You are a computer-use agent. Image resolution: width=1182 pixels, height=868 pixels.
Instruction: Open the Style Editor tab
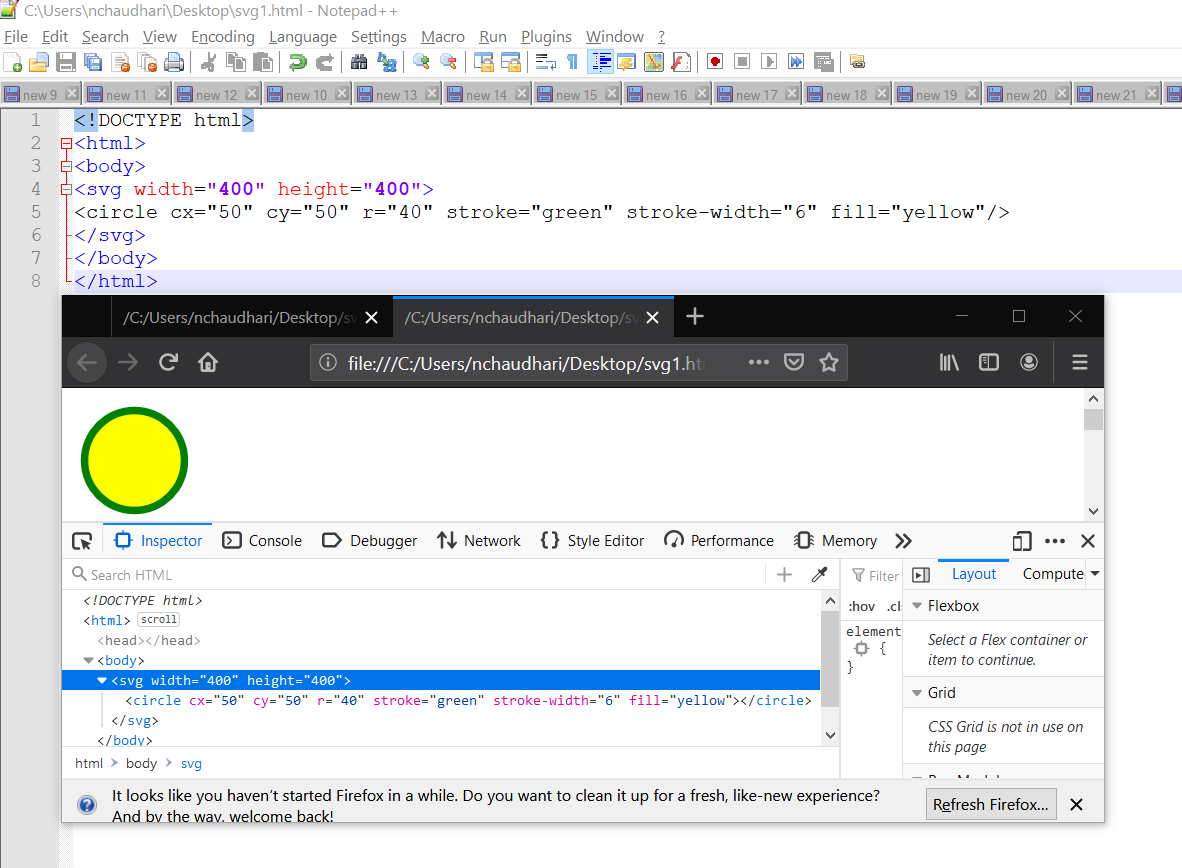592,541
